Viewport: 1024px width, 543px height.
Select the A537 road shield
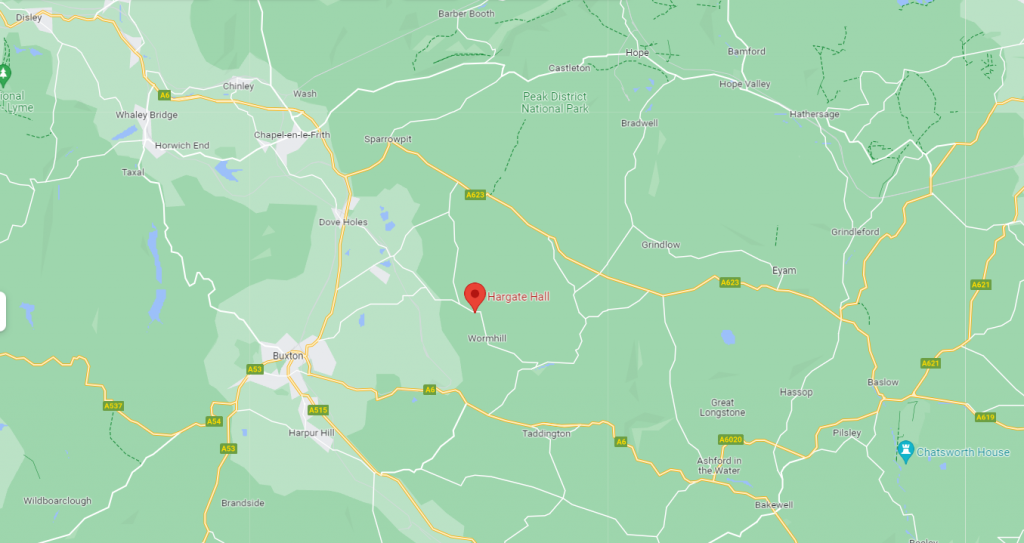(113, 406)
